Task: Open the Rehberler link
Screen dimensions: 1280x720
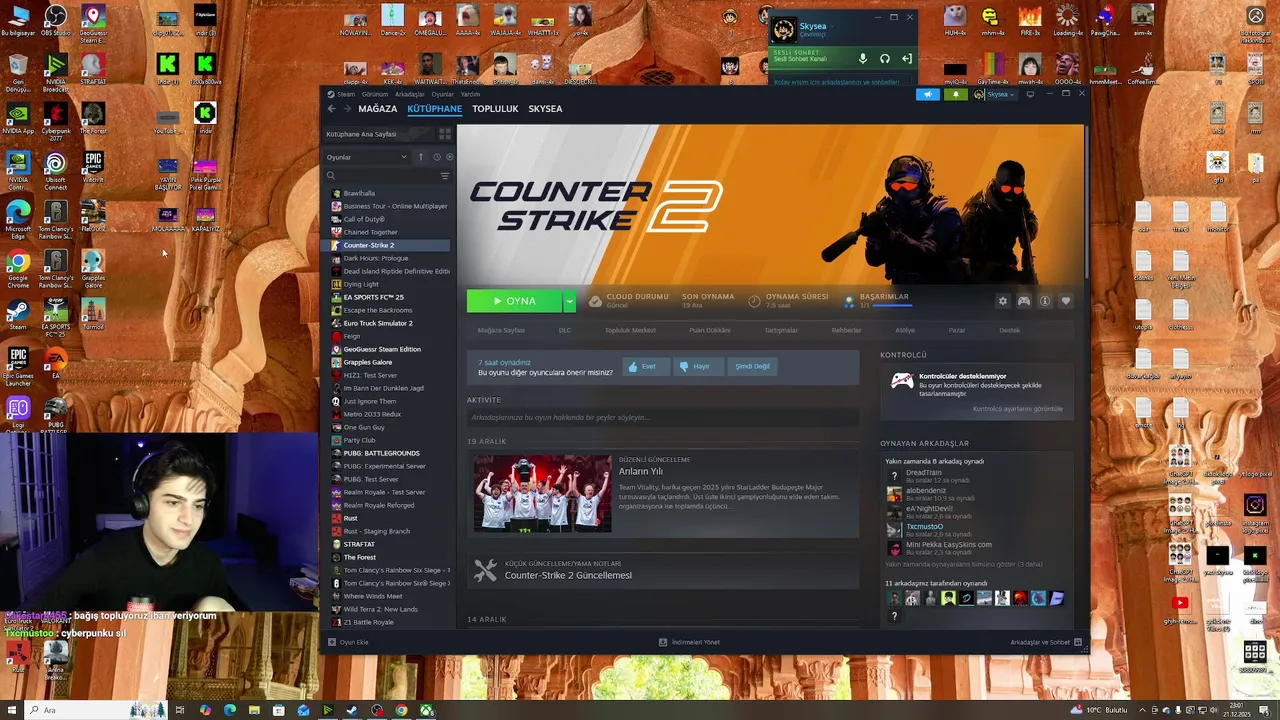Action: point(846,330)
